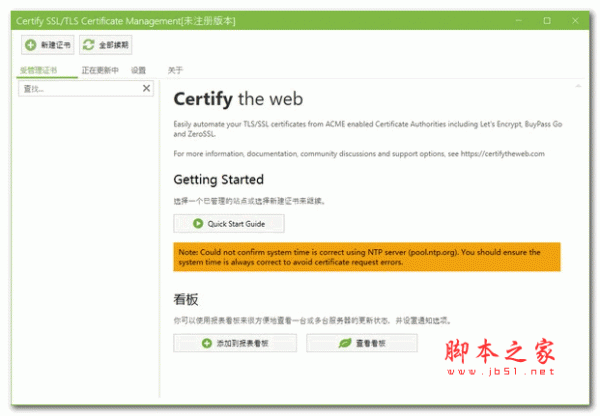Click the Getting Started heading
This screenshot has width=600, height=416.
[x=218, y=179]
